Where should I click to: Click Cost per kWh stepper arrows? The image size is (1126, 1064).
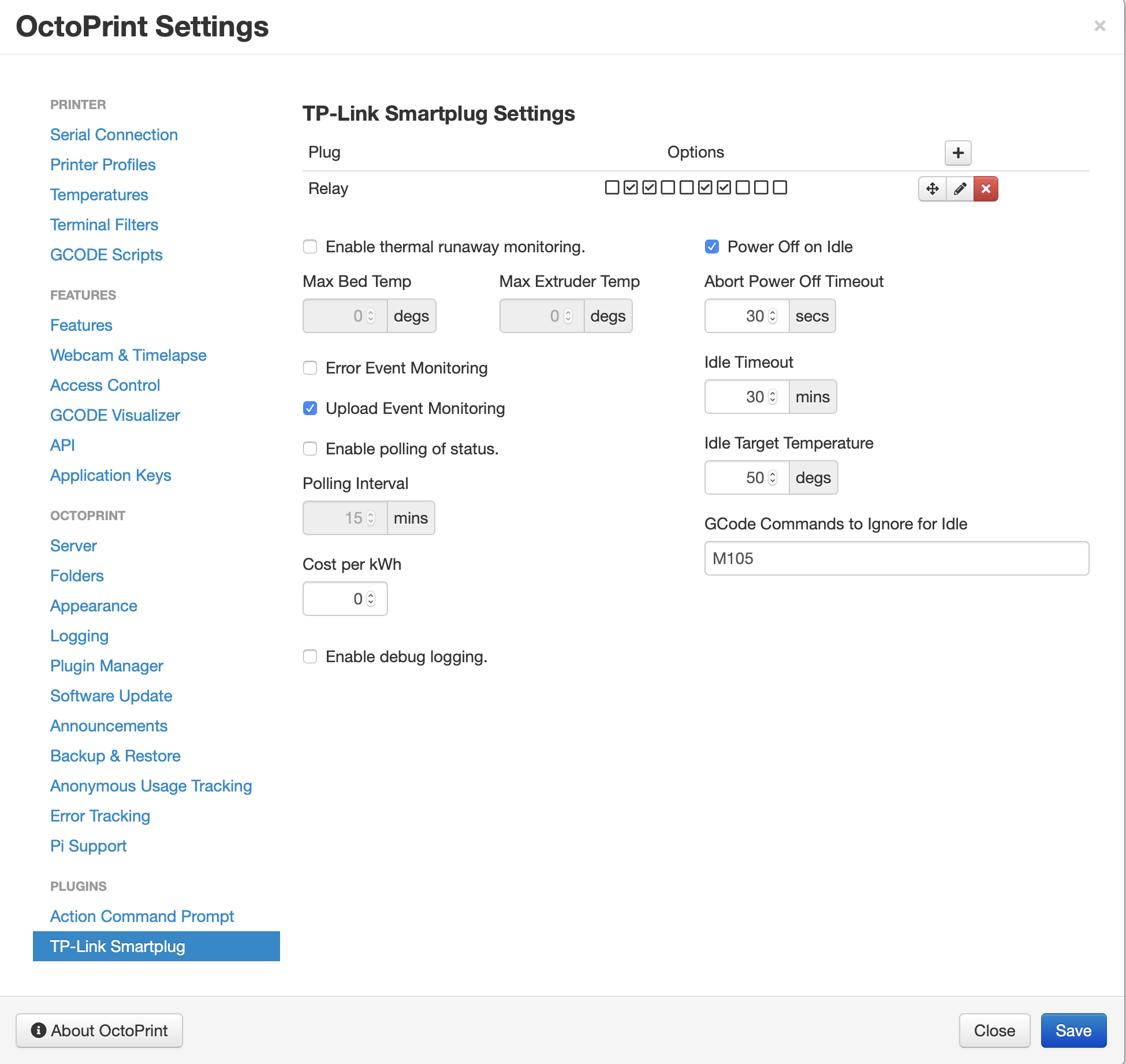pos(371,599)
